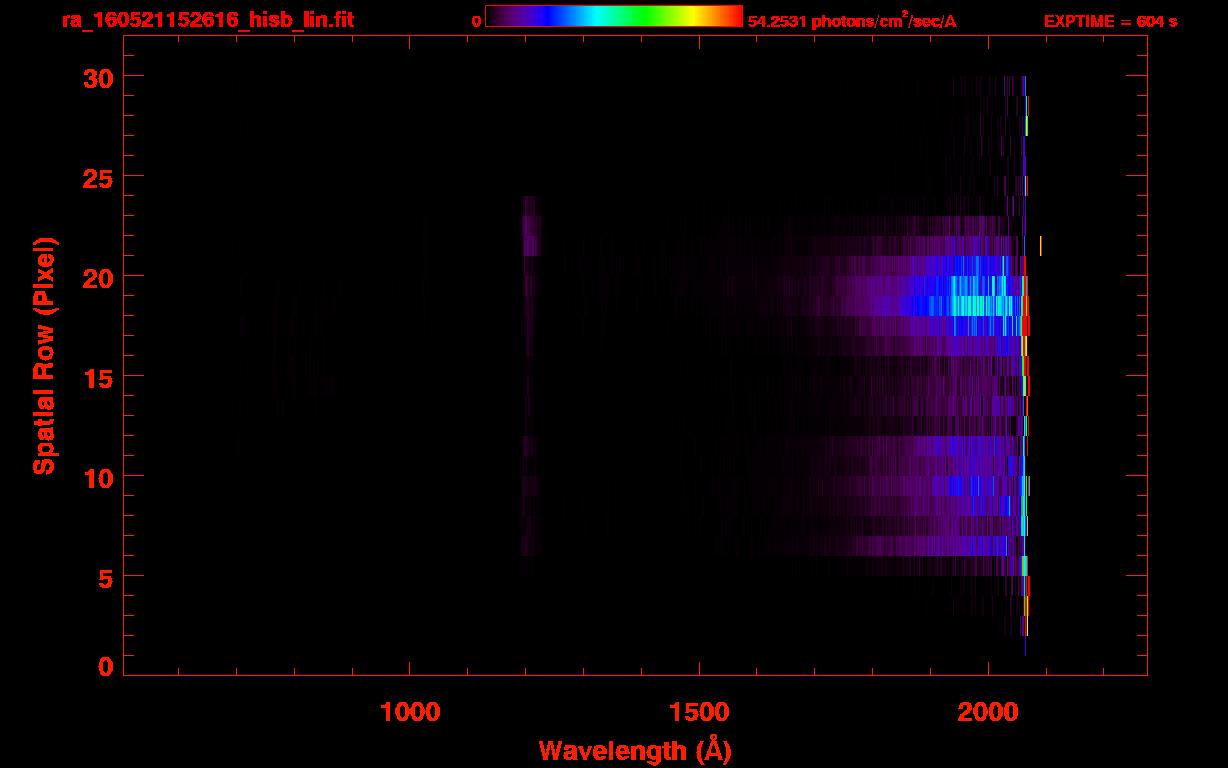
Task: Click the 2000 wavelength tick label
Action: coord(988,711)
